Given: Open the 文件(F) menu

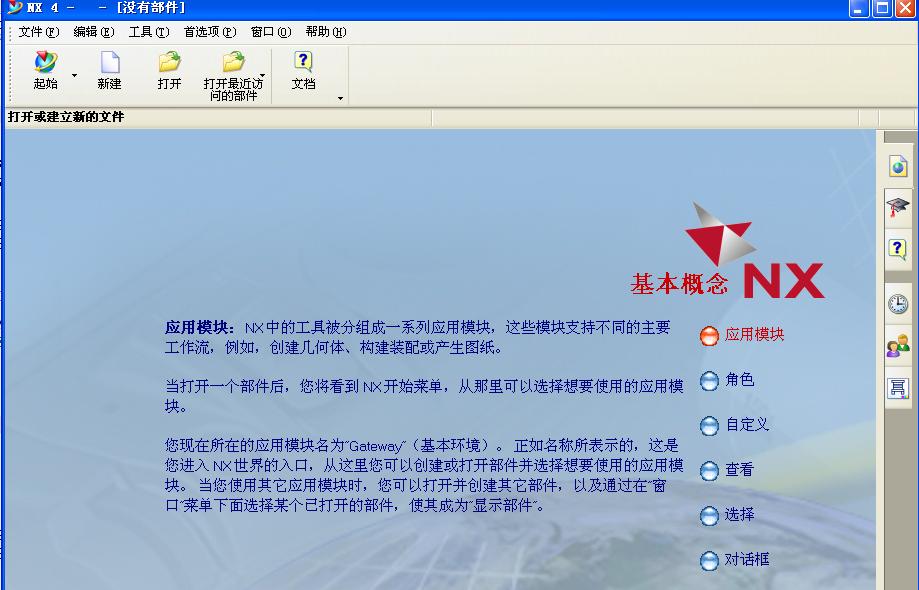Looking at the screenshot, I should coord(39,32).
